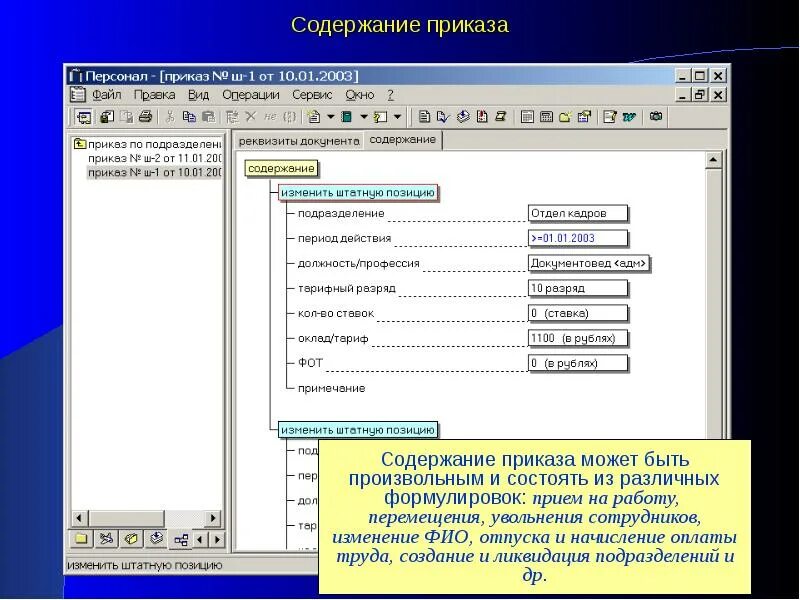Open the Файл menu
Screen dimensions: 800x600
106,95
